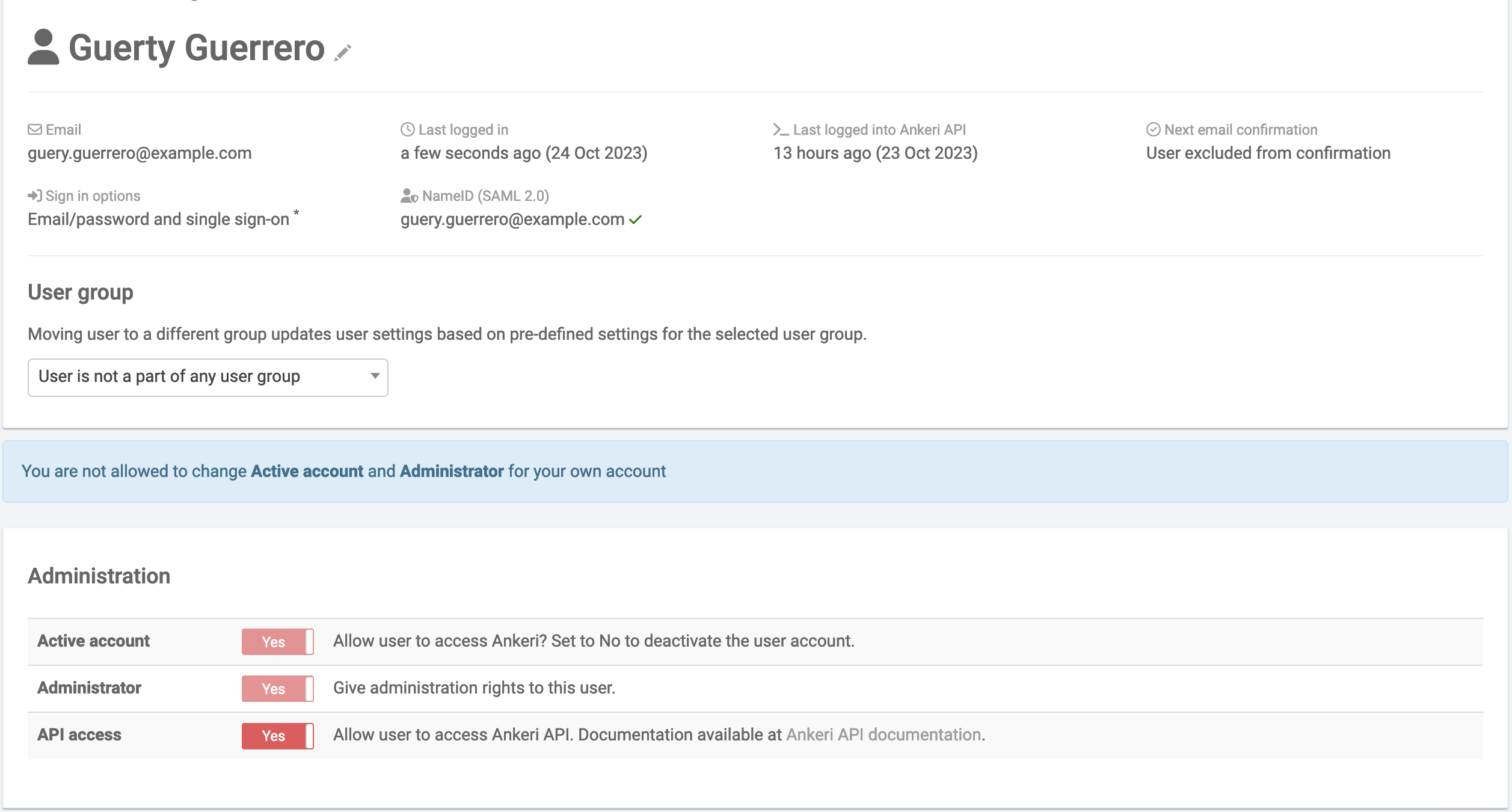Open the user group dropdown

click(207, 377)
